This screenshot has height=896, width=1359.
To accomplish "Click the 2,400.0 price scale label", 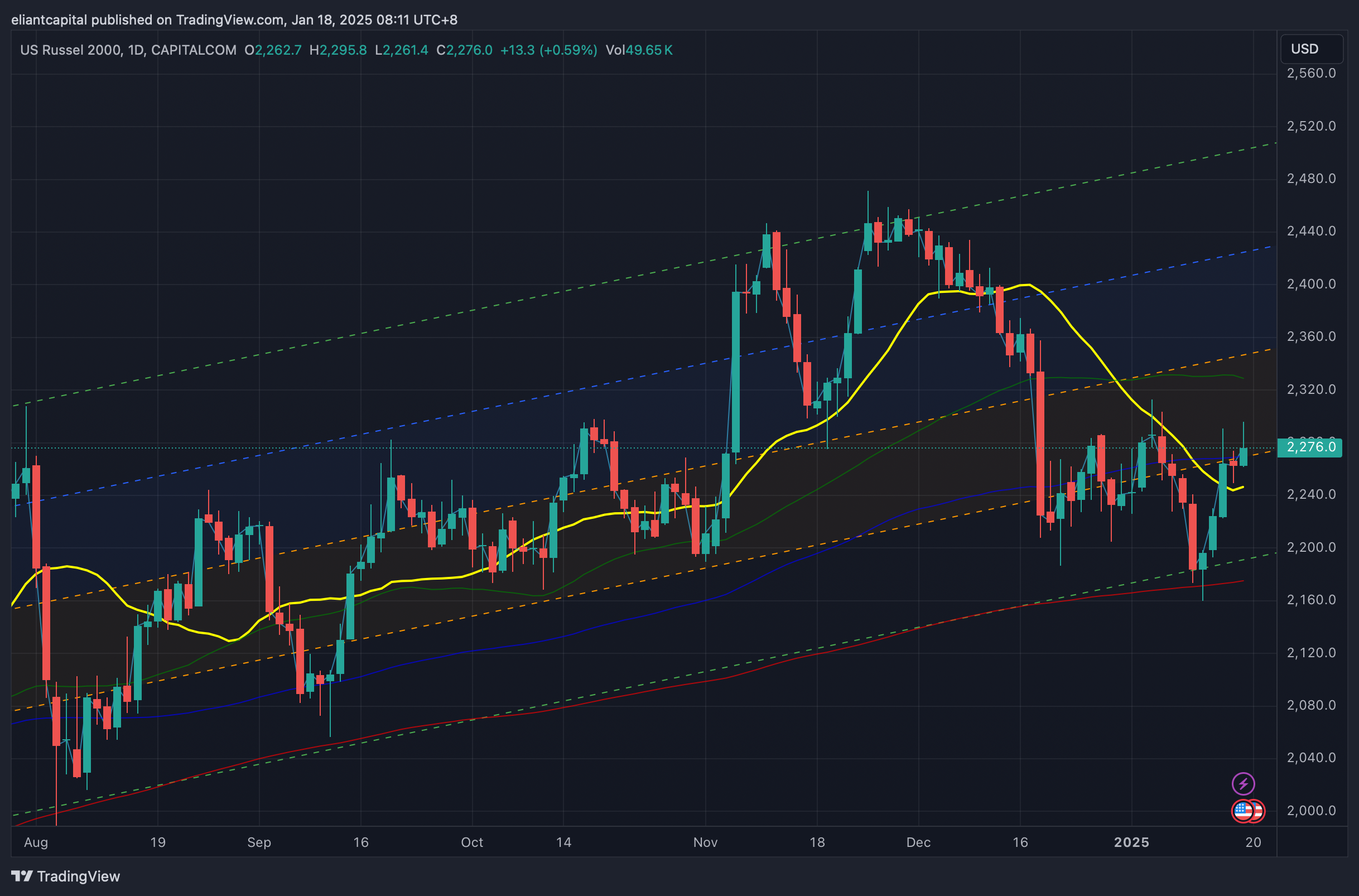I will click(1311, 284).
